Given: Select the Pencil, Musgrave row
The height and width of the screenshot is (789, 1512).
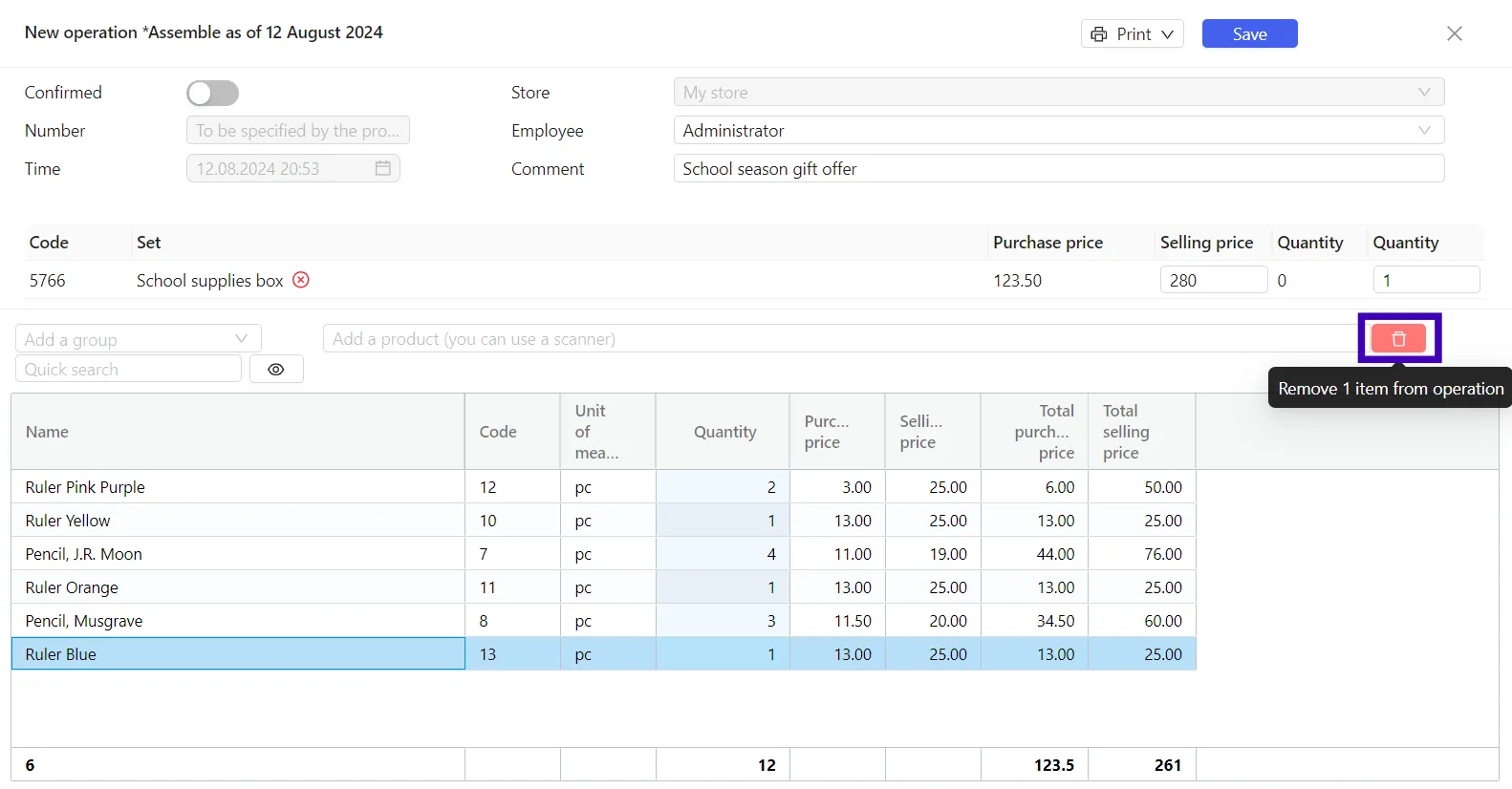Looking at the screenshot, I should pos(603,621).
